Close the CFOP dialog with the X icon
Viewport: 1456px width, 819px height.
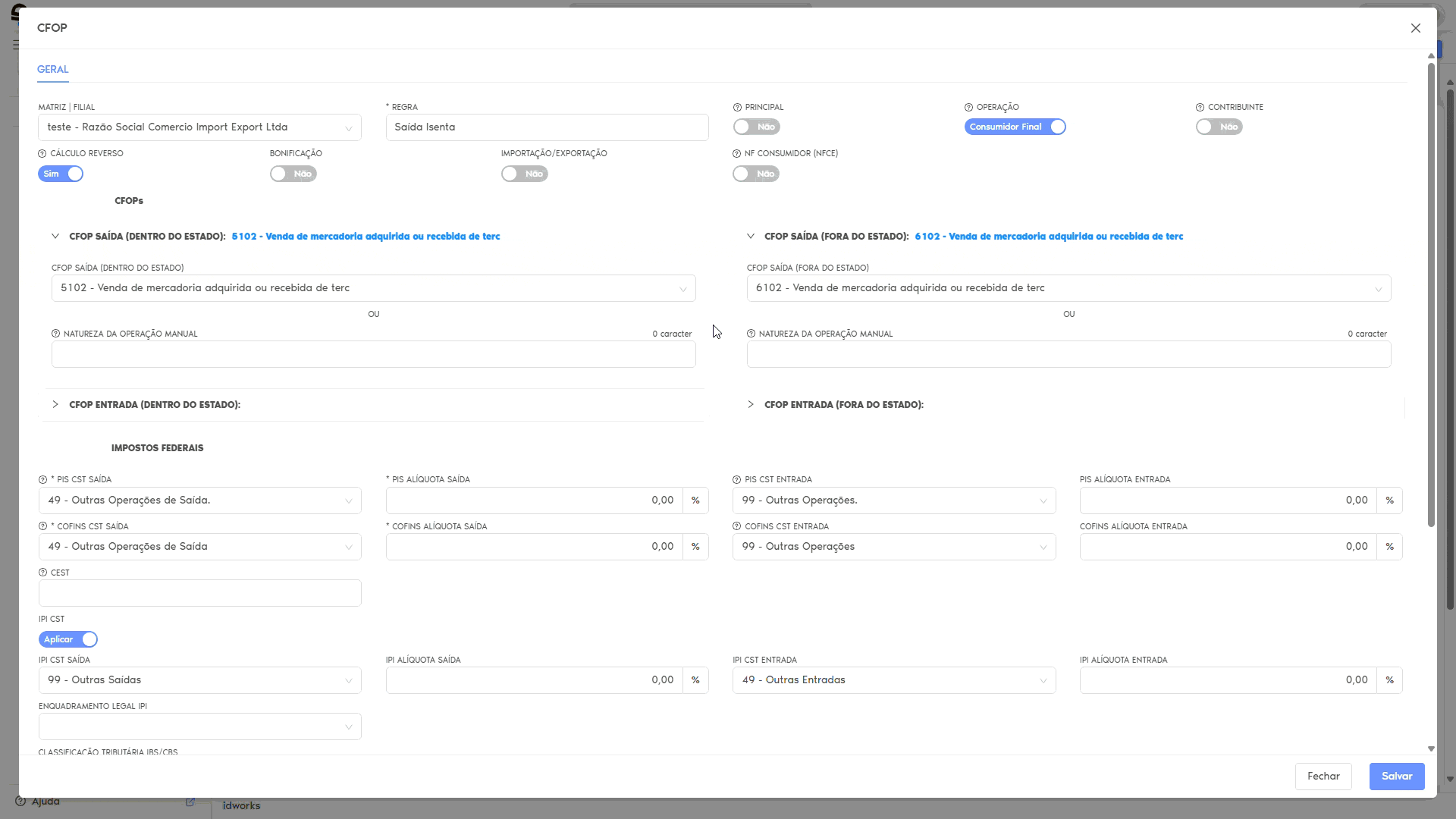1415,28
